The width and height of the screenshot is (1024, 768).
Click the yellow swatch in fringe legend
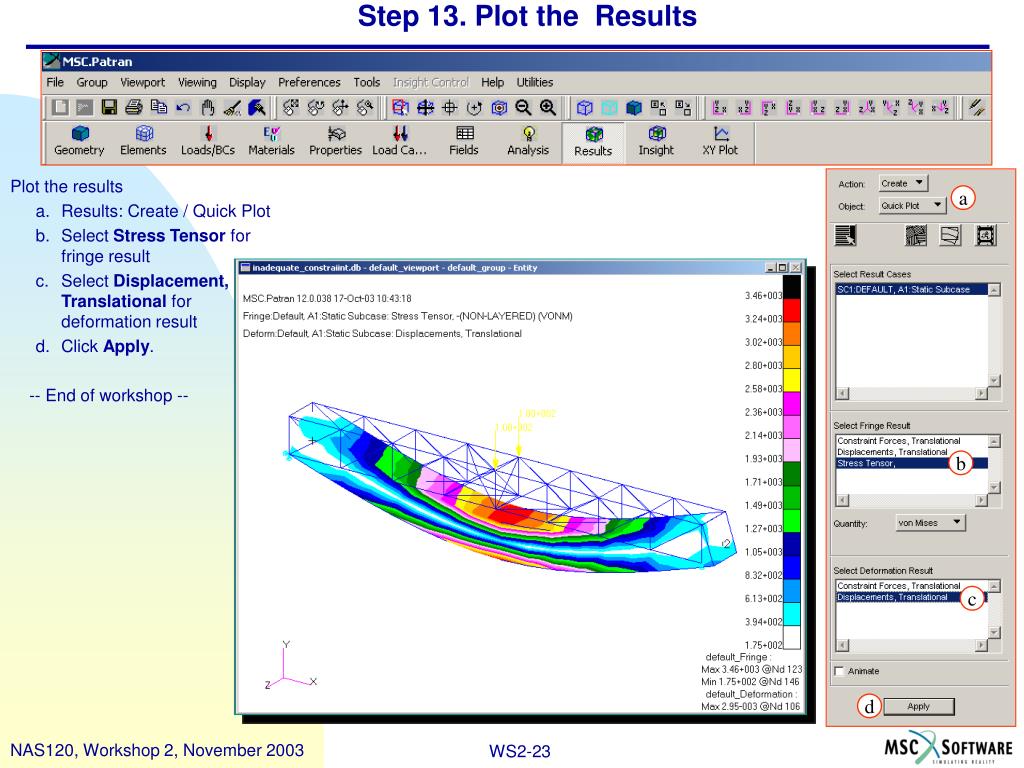tap(792, 380)
